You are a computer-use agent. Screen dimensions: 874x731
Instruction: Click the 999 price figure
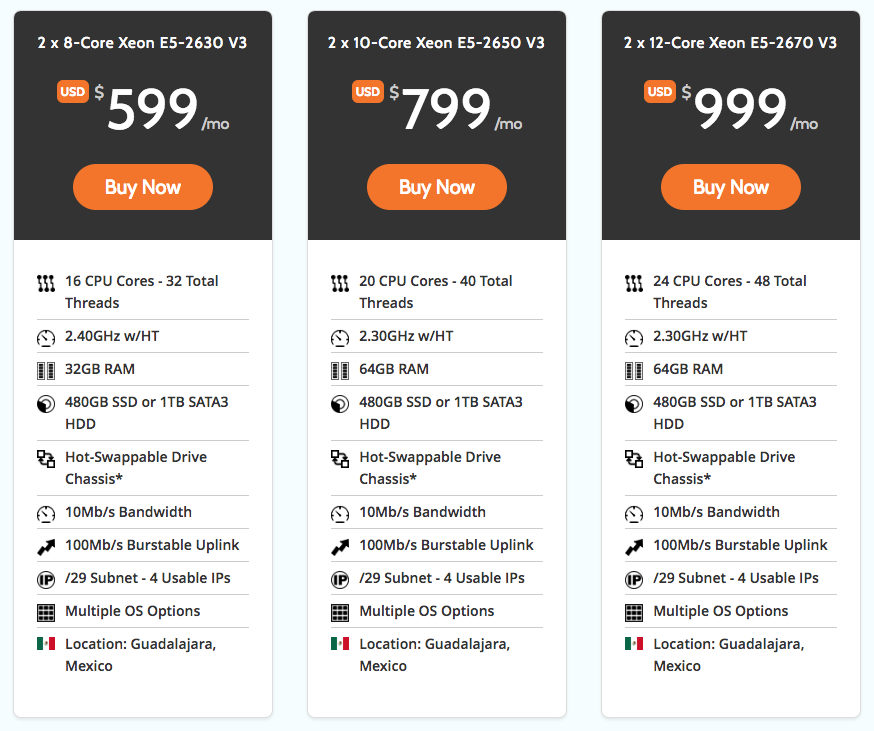(x=741, y=108)
